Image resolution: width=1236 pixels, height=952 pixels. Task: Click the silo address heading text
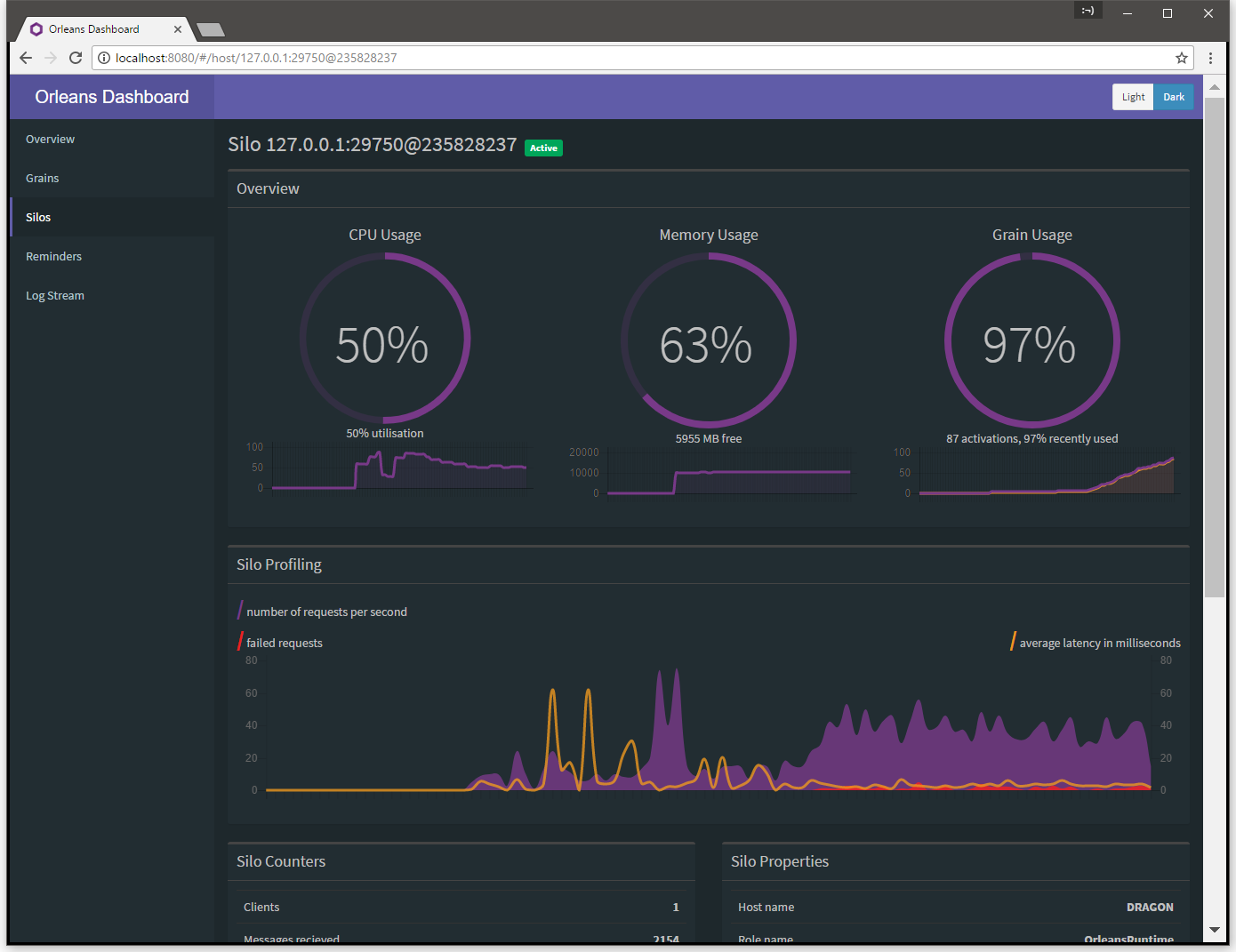pos(373,145)
